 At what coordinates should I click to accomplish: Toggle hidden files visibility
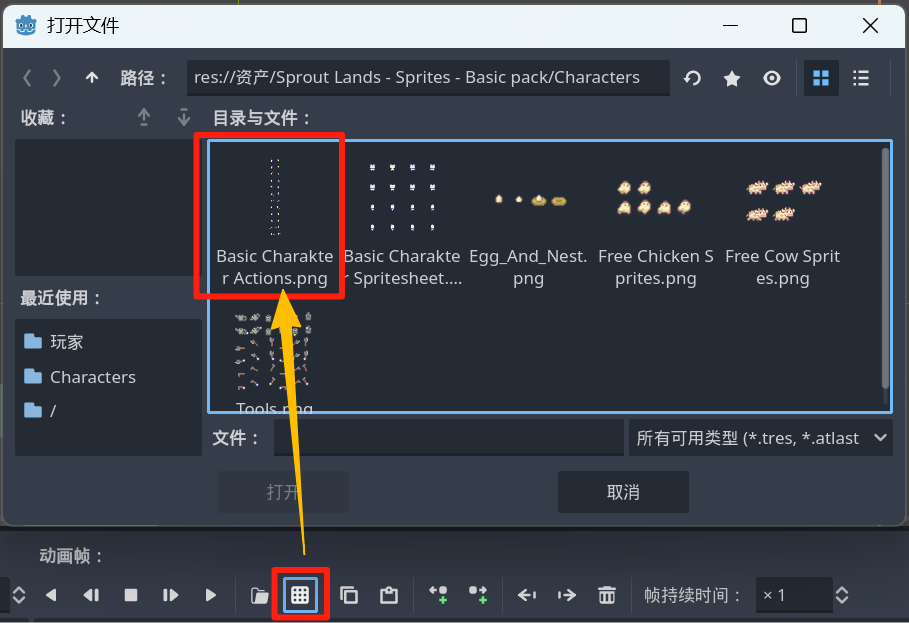point(772,78)
